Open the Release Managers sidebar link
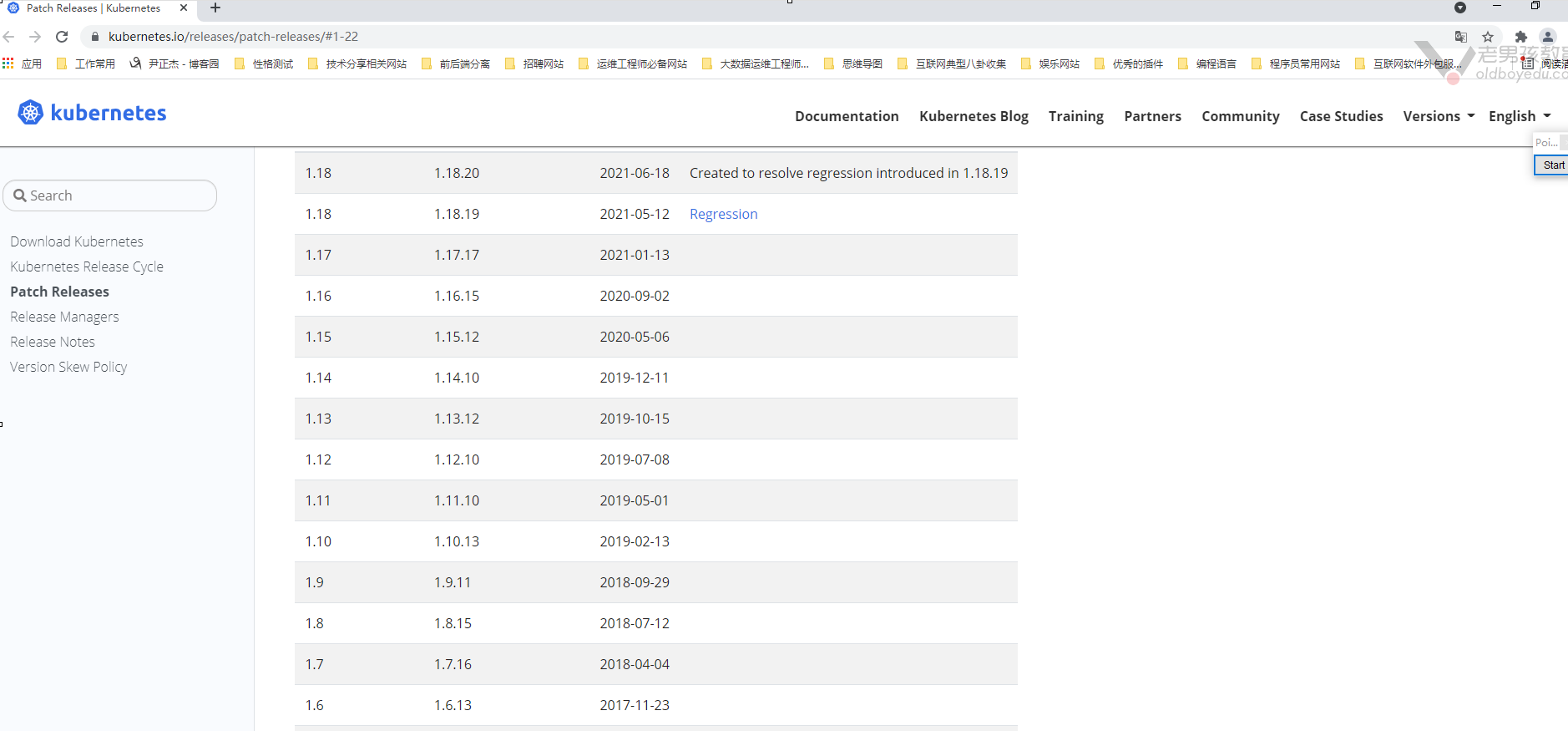Viewport: 1568px width, 731px height. pos(64,317)
